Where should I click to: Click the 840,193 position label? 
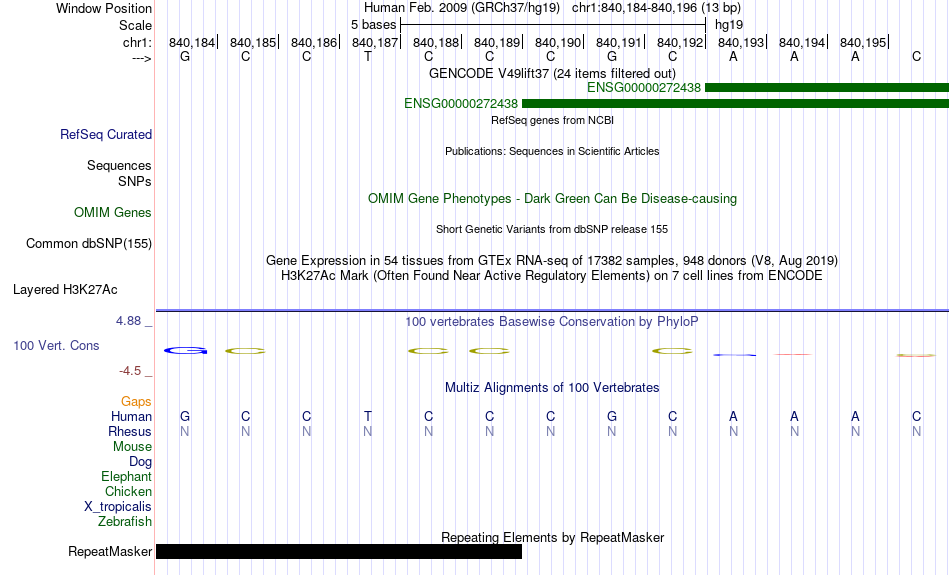pyautogui.click(x=741, y=42)
